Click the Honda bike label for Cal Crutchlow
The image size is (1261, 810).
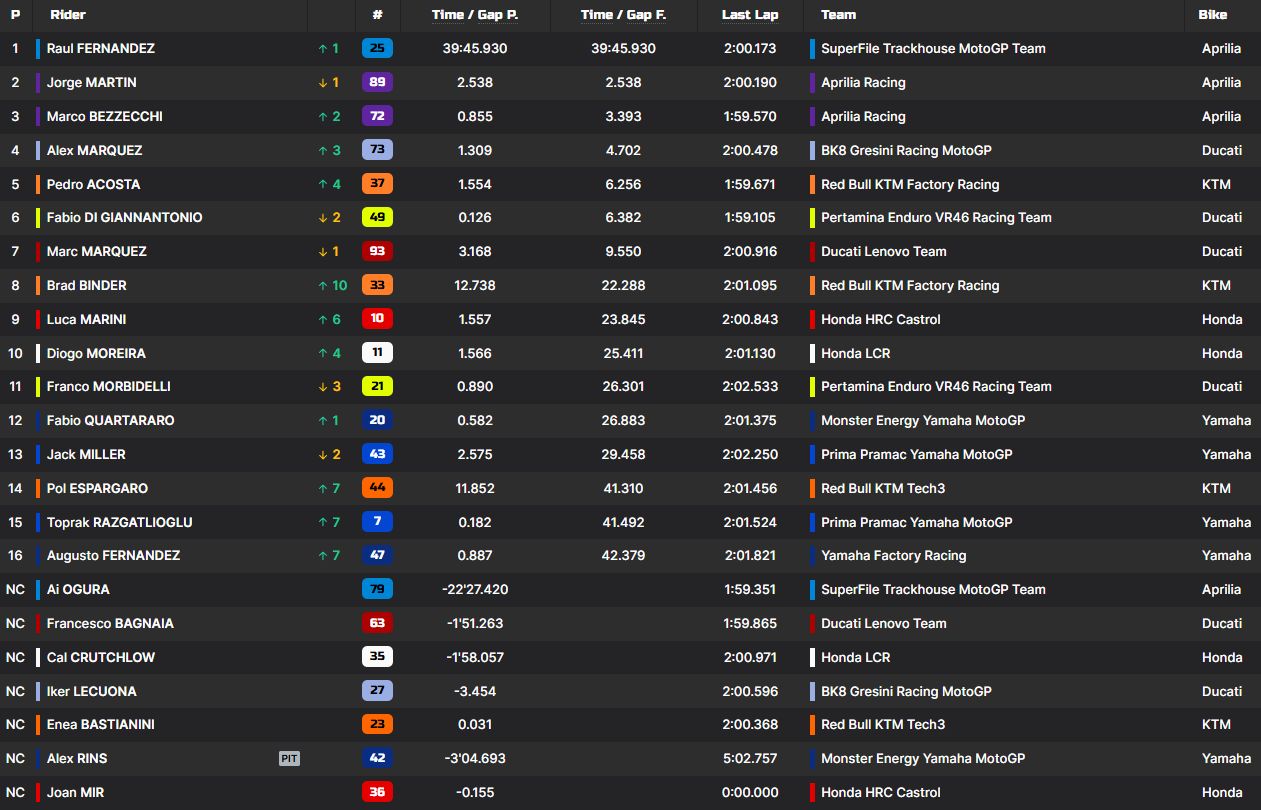pyautogui.click(x=1222, y=657)
